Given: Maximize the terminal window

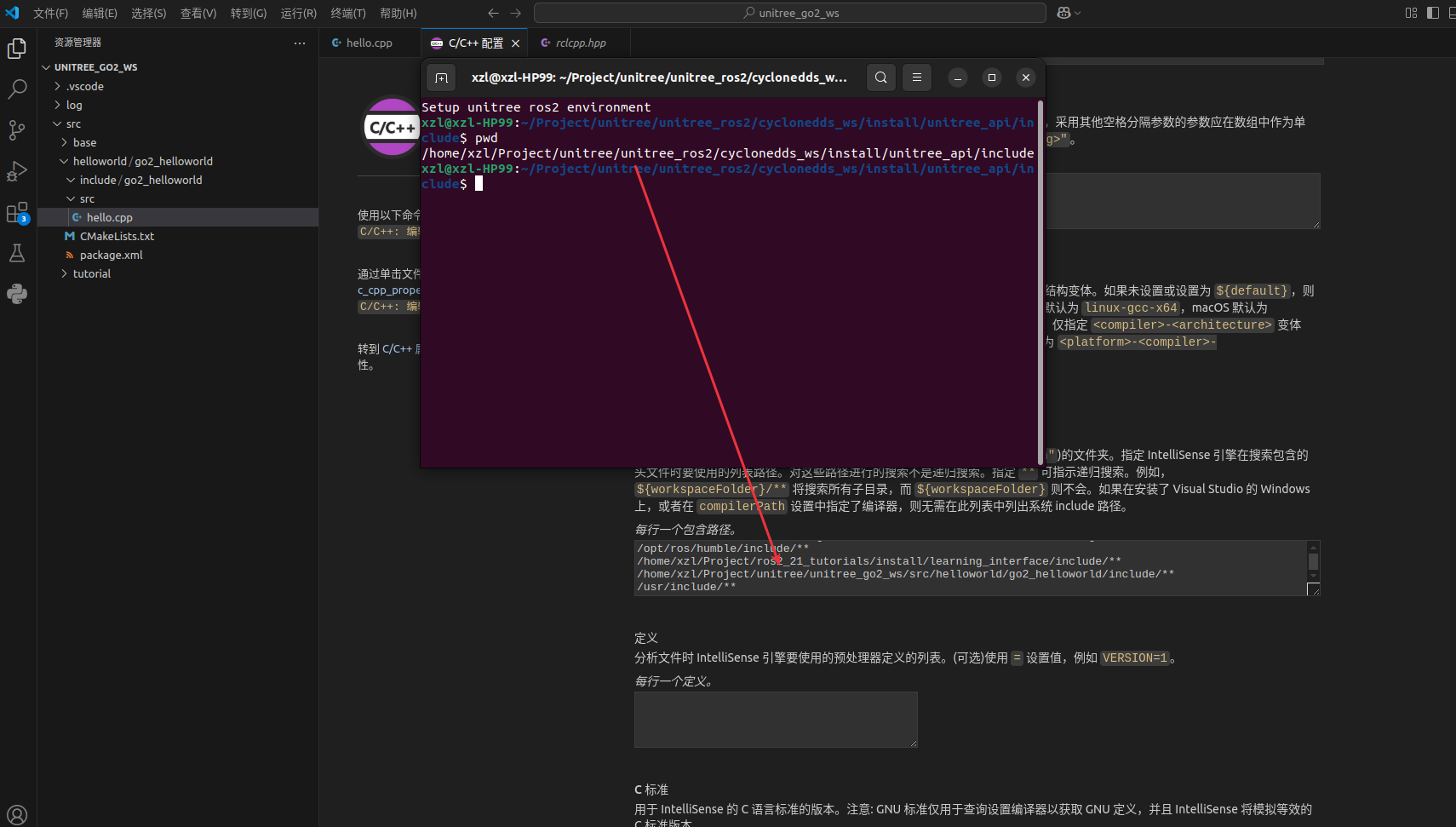Looking at the screenshot, I should [x=992, y=78].
